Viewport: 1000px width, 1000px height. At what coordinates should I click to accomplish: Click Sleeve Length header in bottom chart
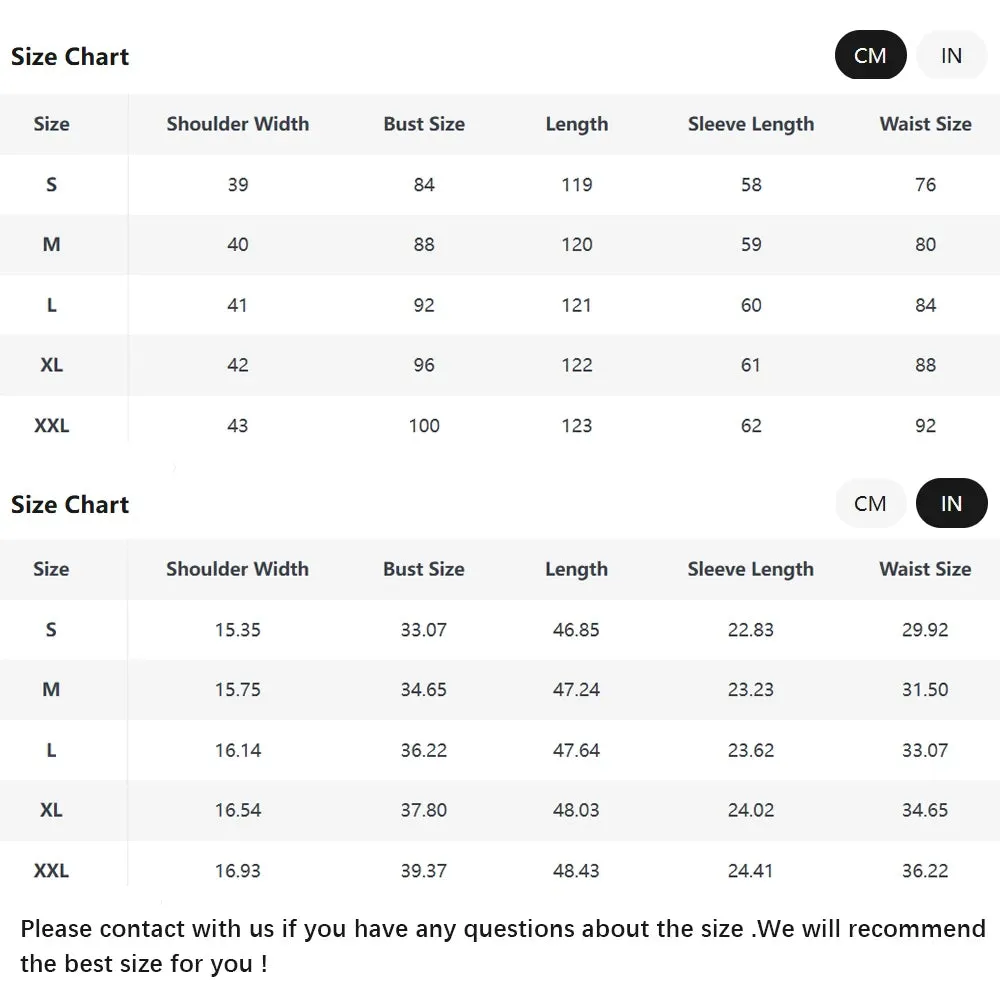pos(751,569)
